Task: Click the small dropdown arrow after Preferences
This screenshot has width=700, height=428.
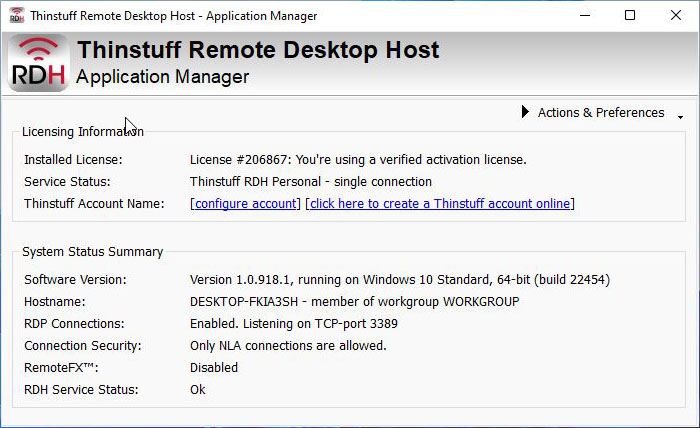Action: click(680, 117)
